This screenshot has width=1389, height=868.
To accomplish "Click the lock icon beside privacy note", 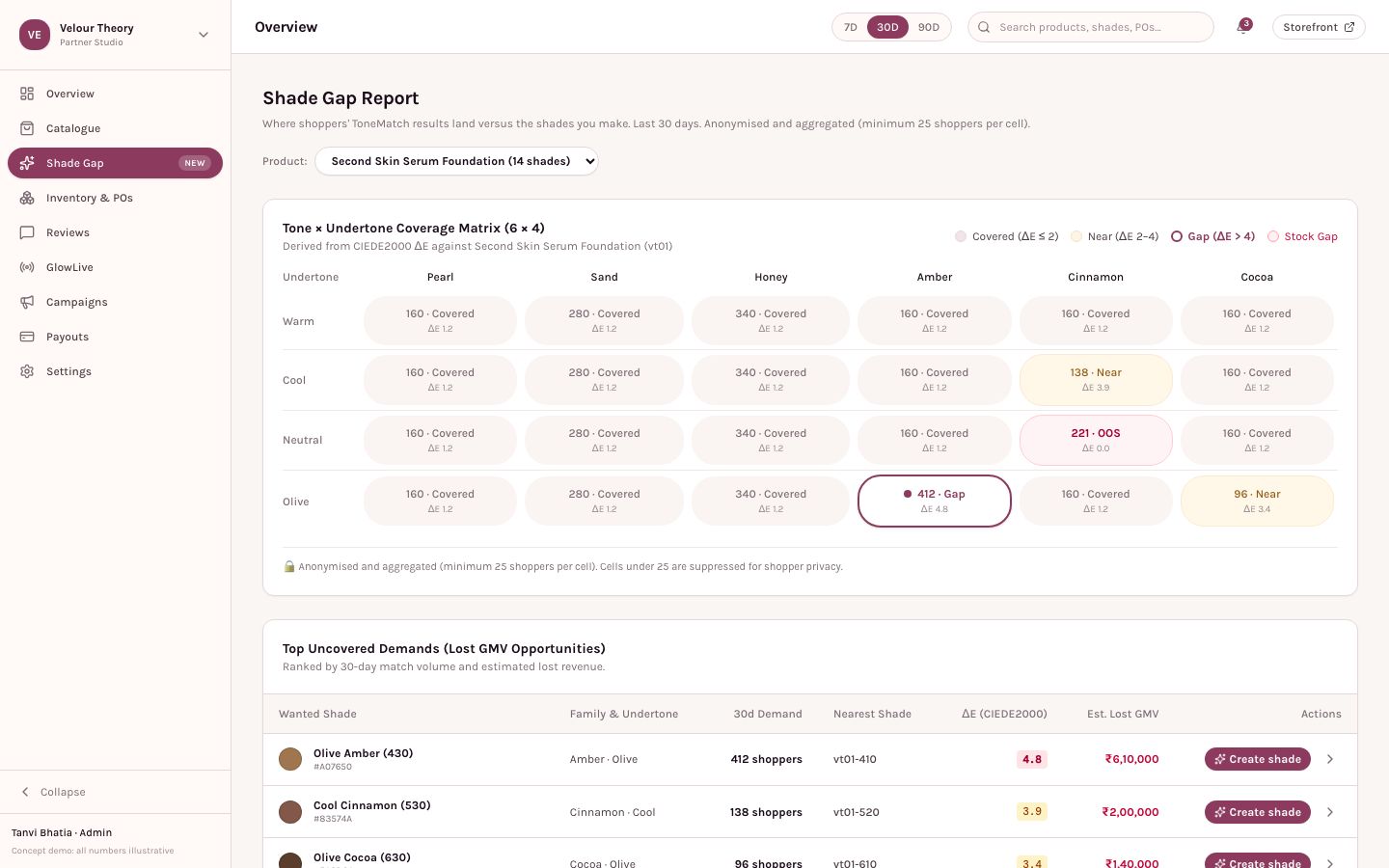I will coord(288,566).
